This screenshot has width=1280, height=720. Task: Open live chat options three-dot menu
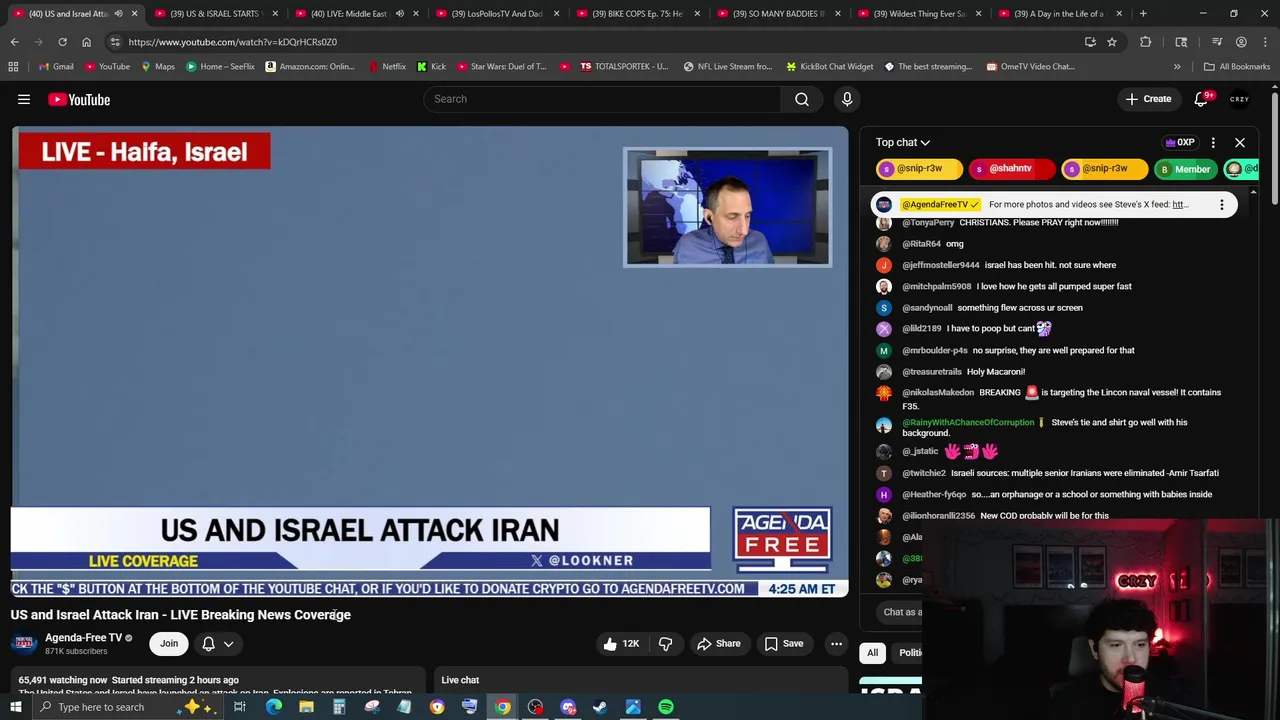tap(1213, 143)
